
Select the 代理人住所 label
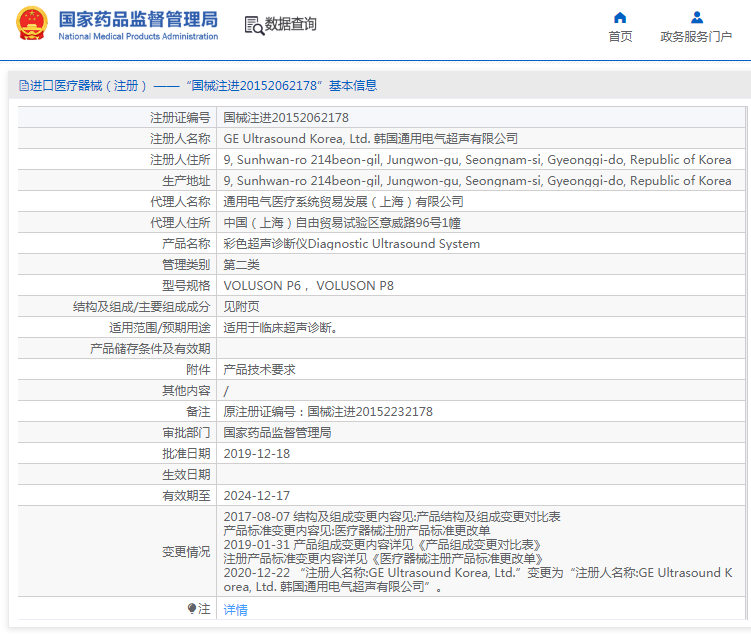point(180,223)
